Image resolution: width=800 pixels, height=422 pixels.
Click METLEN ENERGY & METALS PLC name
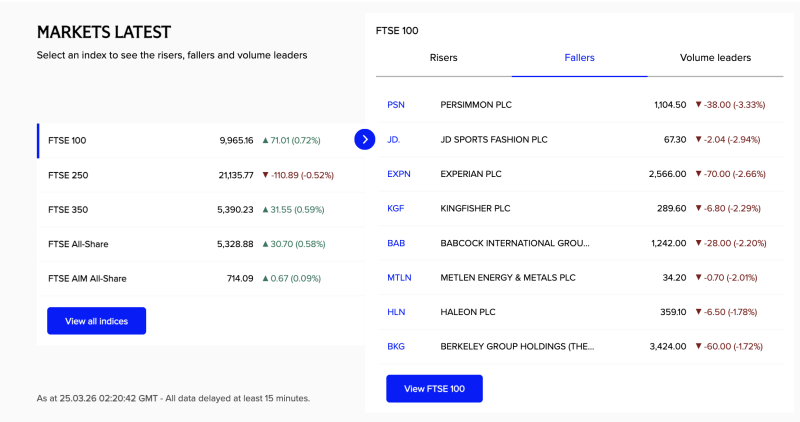coord(508,278)
